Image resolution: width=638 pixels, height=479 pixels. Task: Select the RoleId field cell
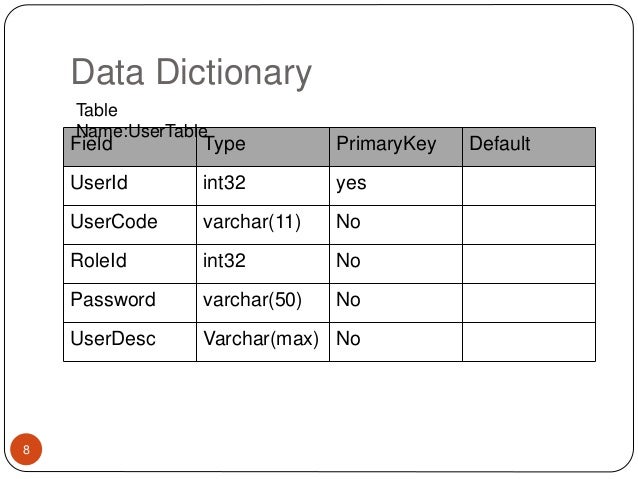coord(130,264)
